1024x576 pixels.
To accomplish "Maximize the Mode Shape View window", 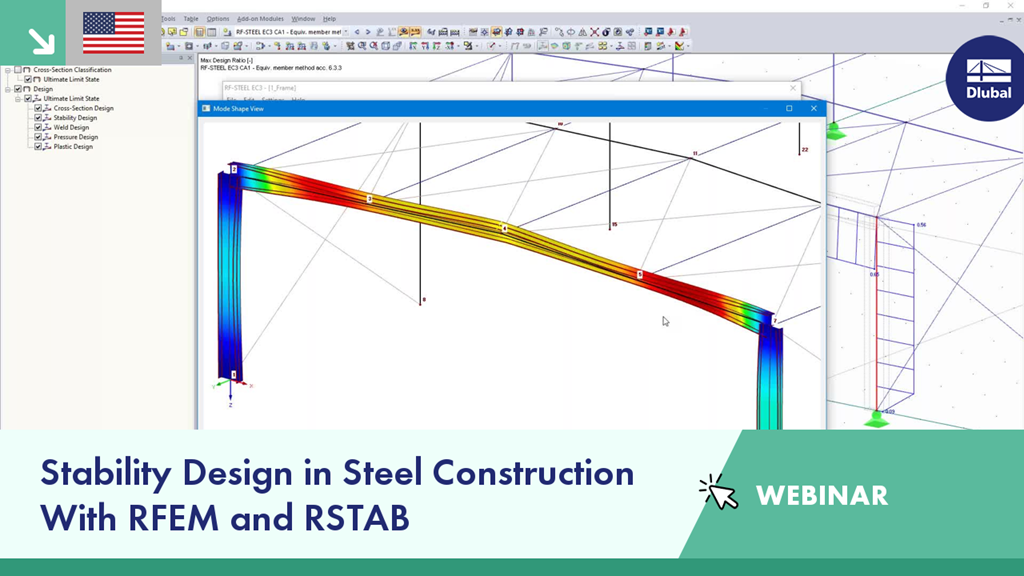I will [x=789, y=108].
